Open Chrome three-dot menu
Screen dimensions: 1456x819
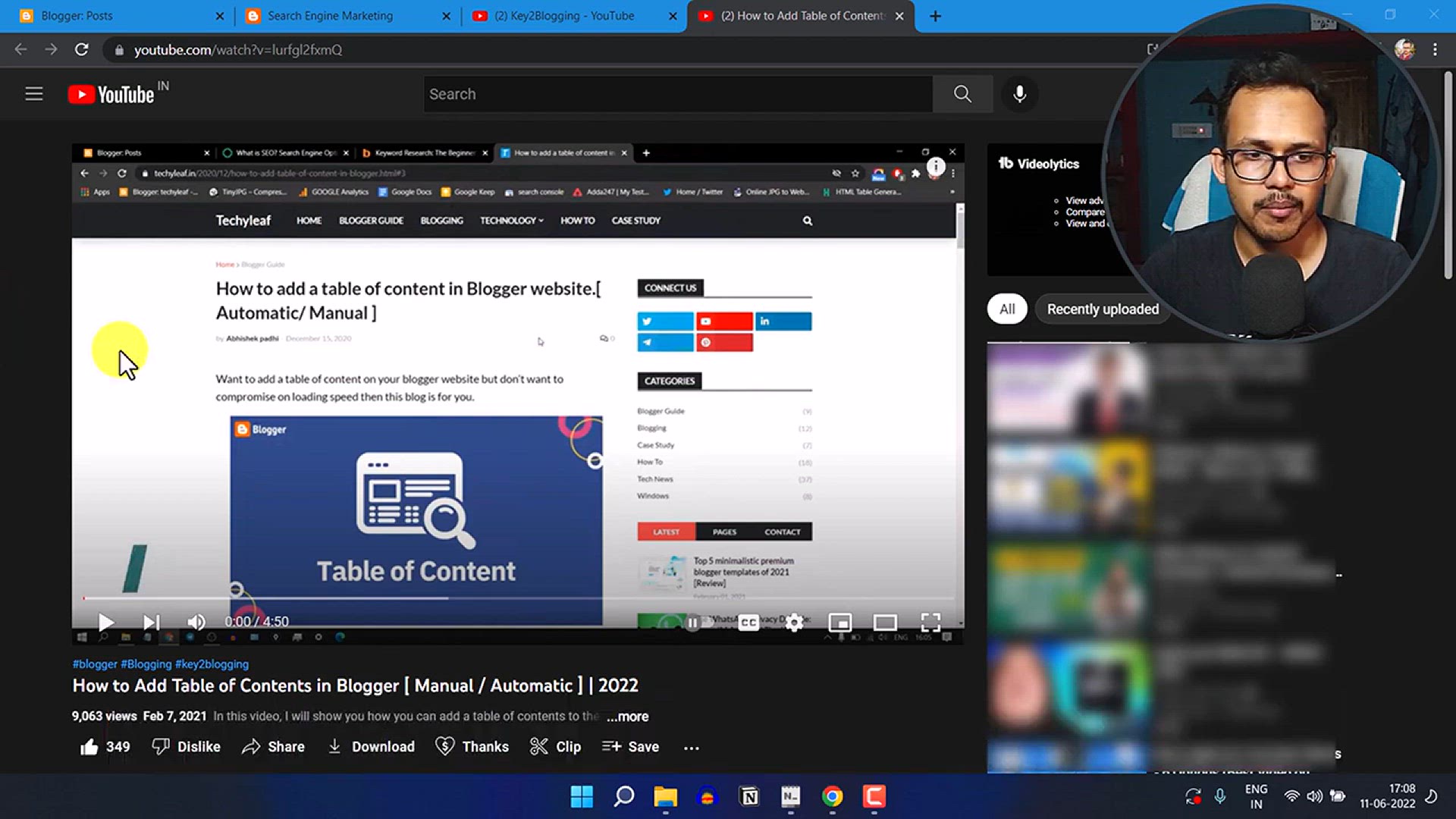coord(1435,49)
